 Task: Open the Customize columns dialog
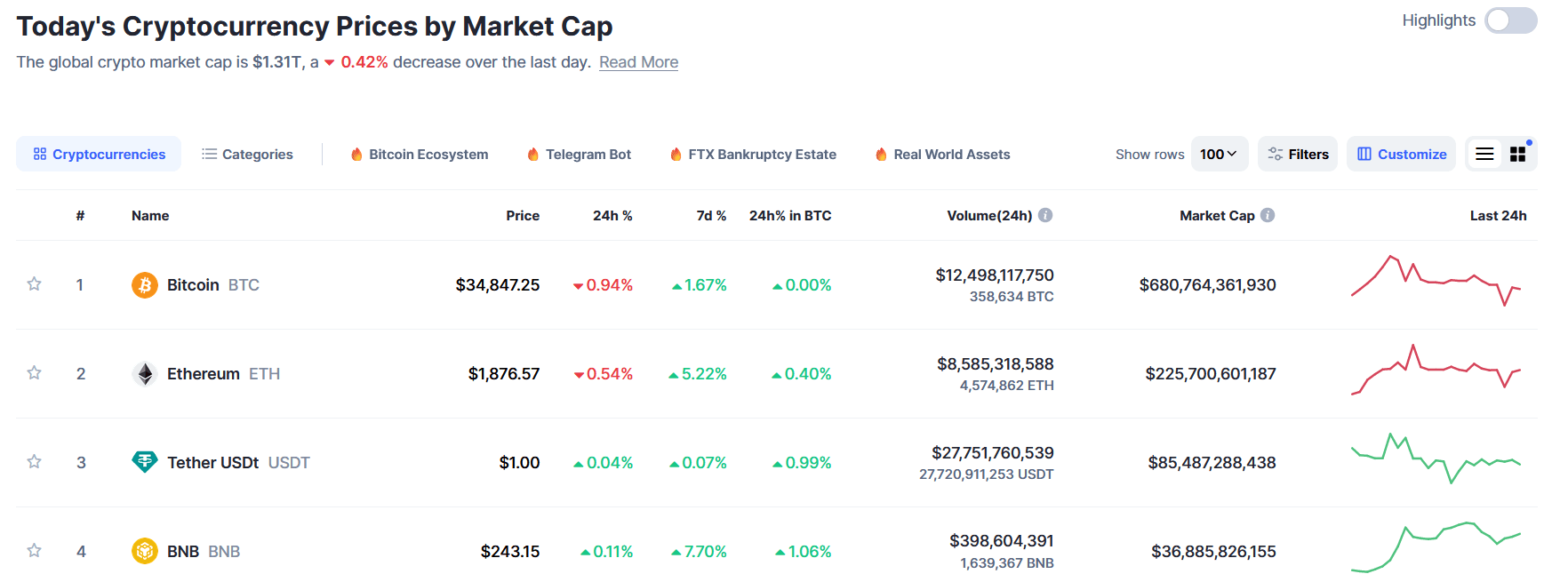point(1401,153)
